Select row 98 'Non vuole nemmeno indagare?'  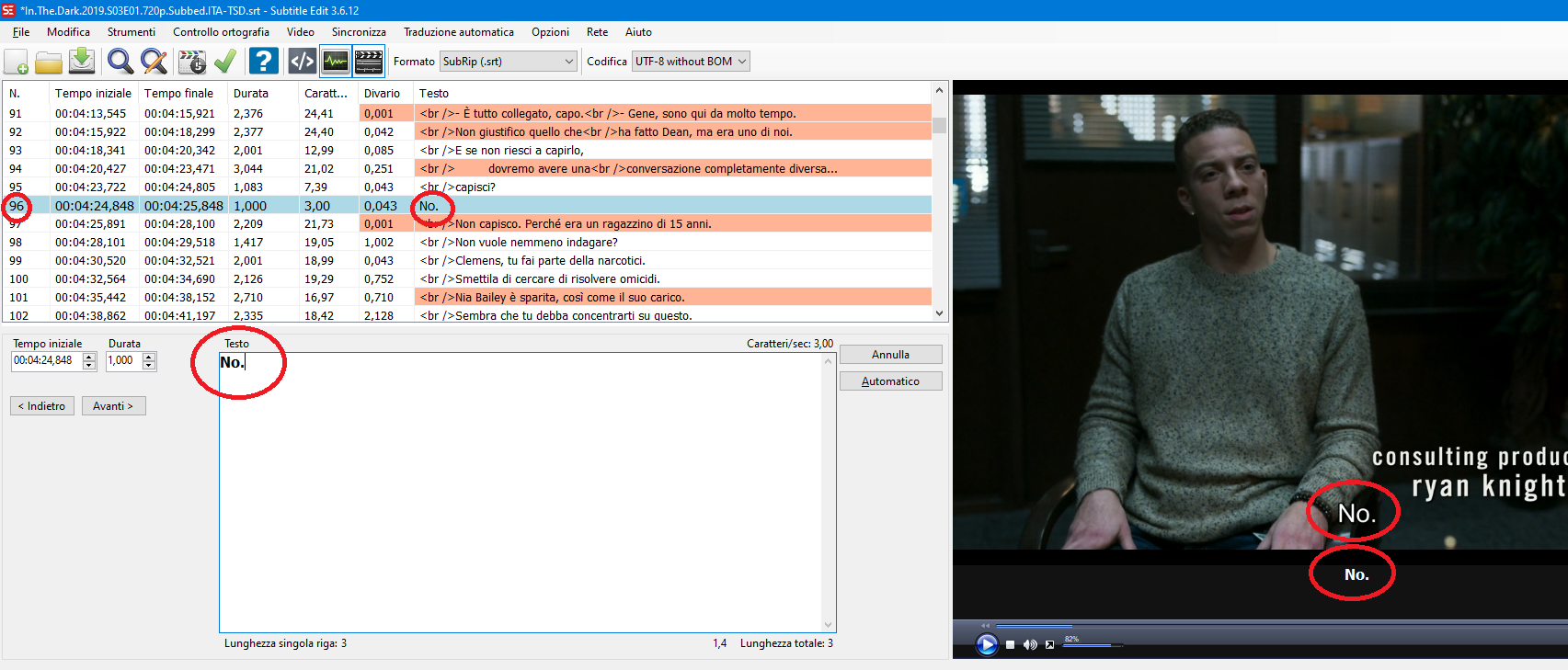coord(467,243)
